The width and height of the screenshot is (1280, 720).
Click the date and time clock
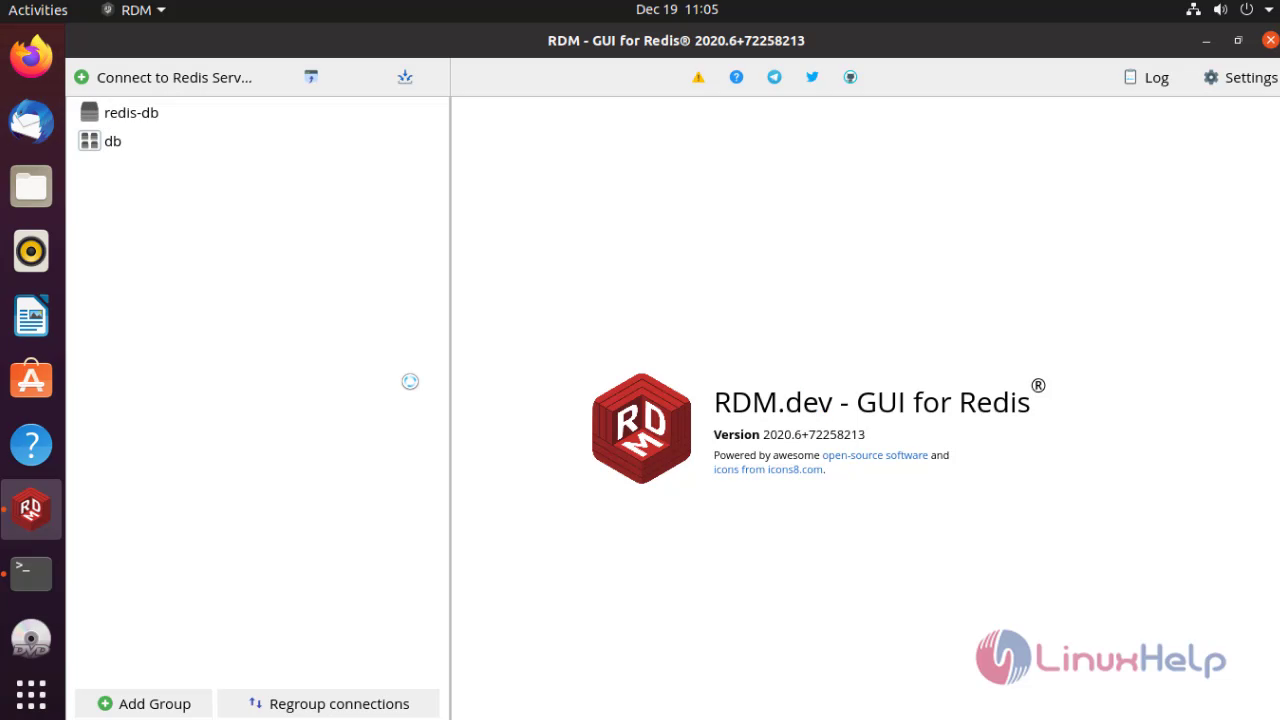677,10
